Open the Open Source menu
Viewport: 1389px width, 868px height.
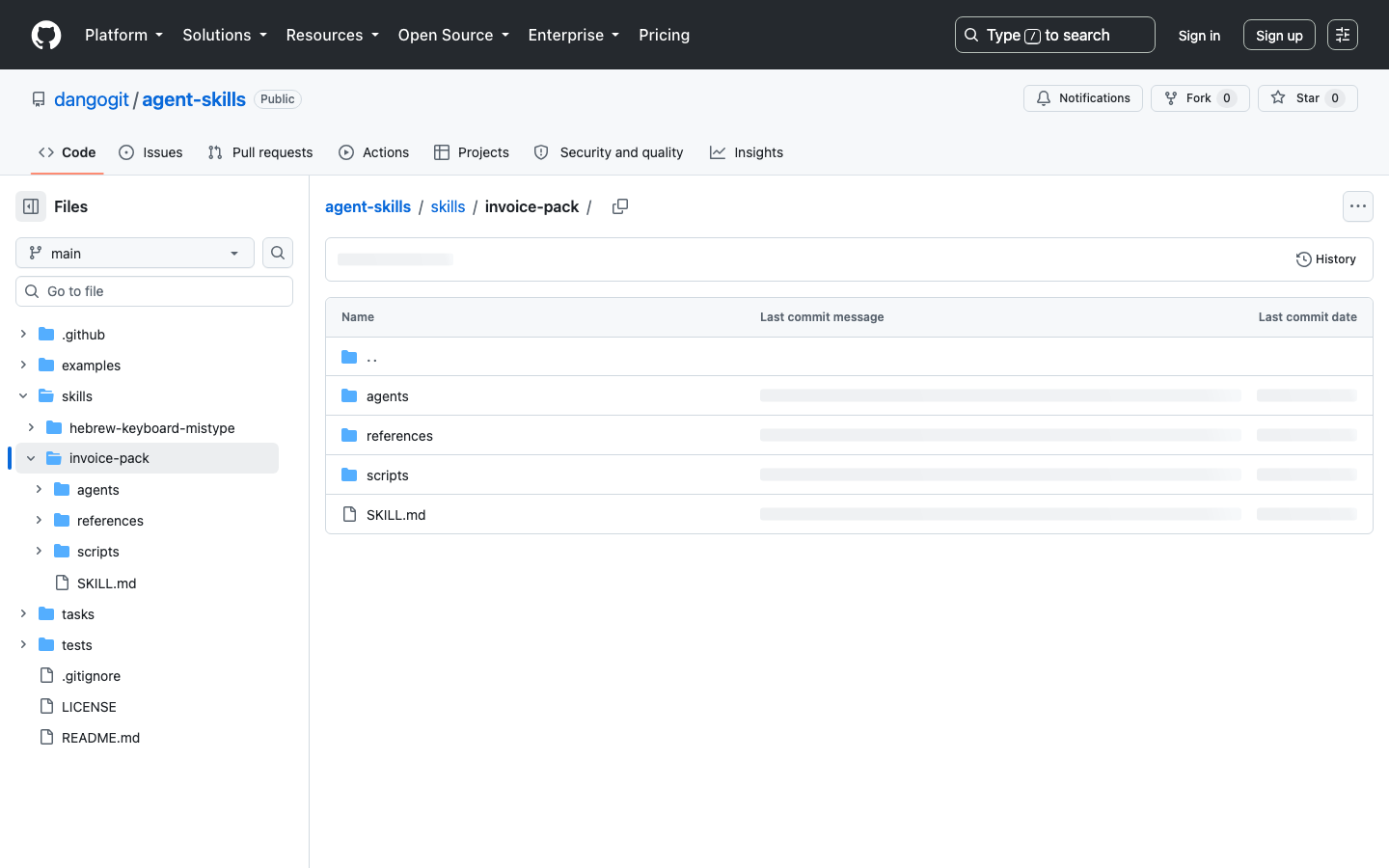click(x=453, y=35)
